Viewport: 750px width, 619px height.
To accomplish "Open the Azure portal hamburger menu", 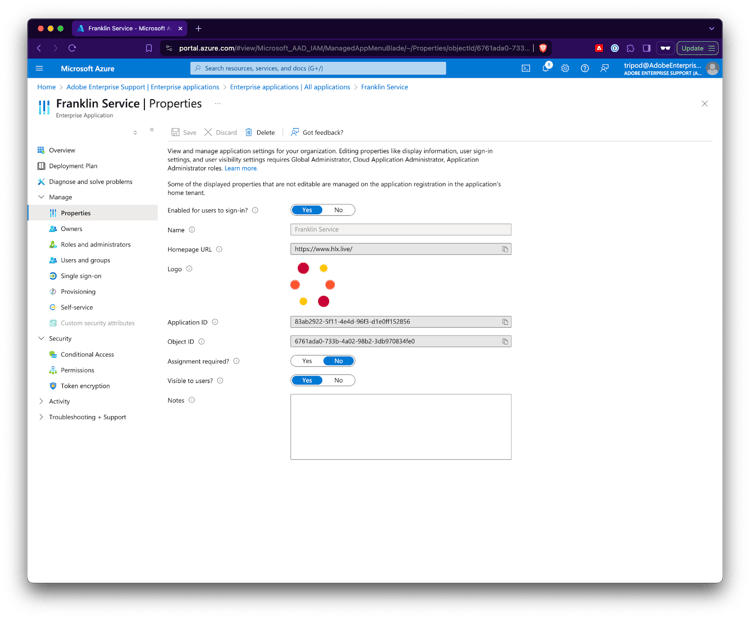I will click(x=39, y=68).
